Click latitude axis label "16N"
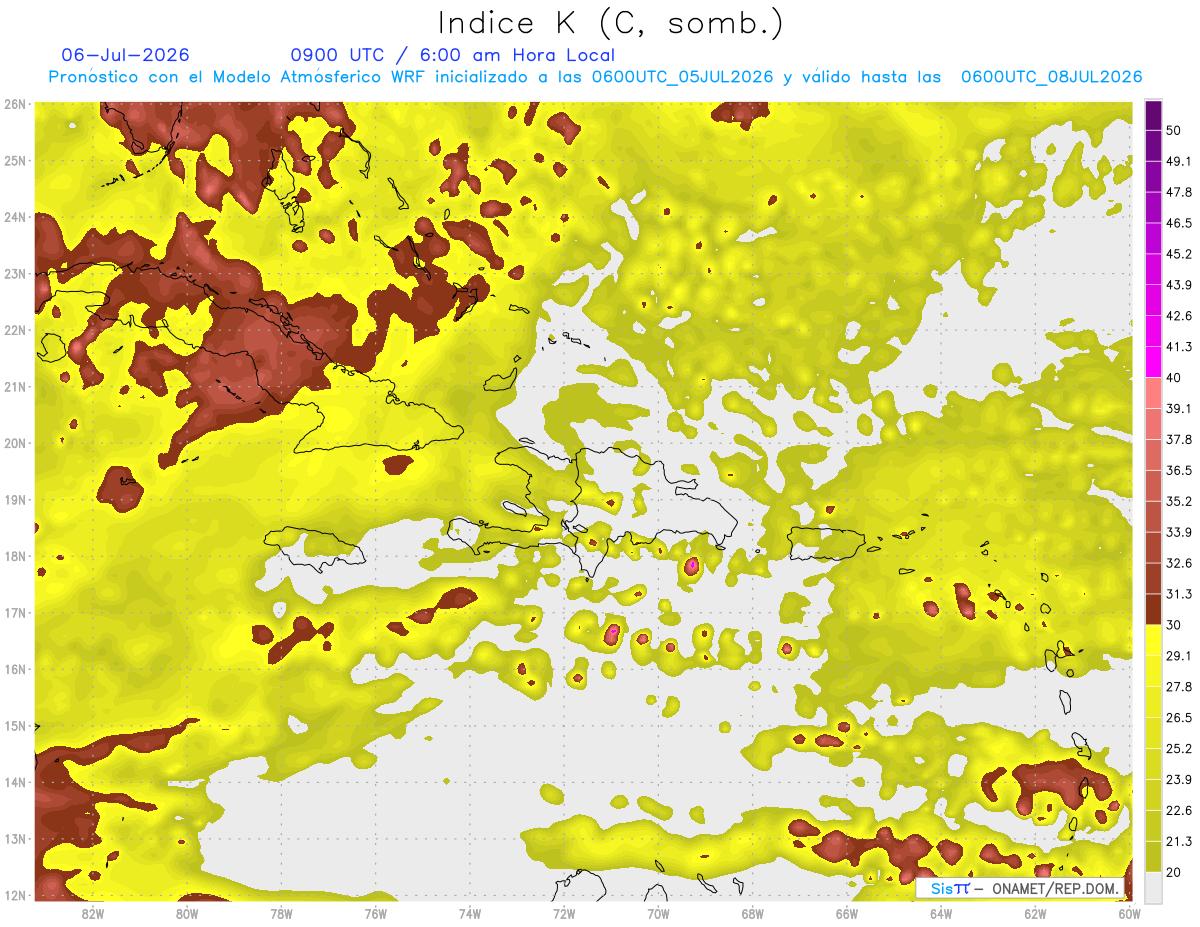The image size is (1200, 927). click(x=15, y=669)
